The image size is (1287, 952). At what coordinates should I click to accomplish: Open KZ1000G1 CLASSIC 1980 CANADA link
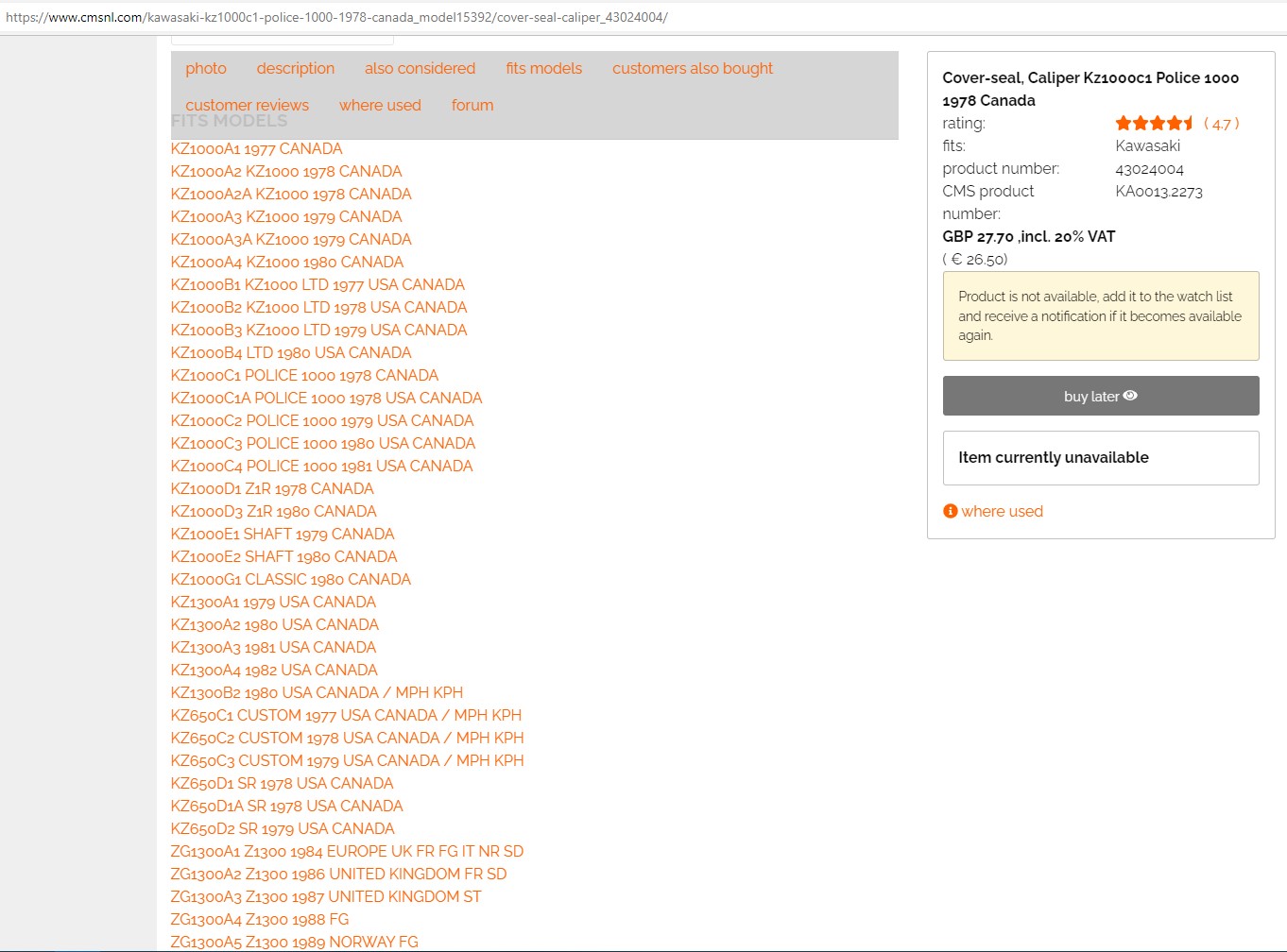[290, 579]
